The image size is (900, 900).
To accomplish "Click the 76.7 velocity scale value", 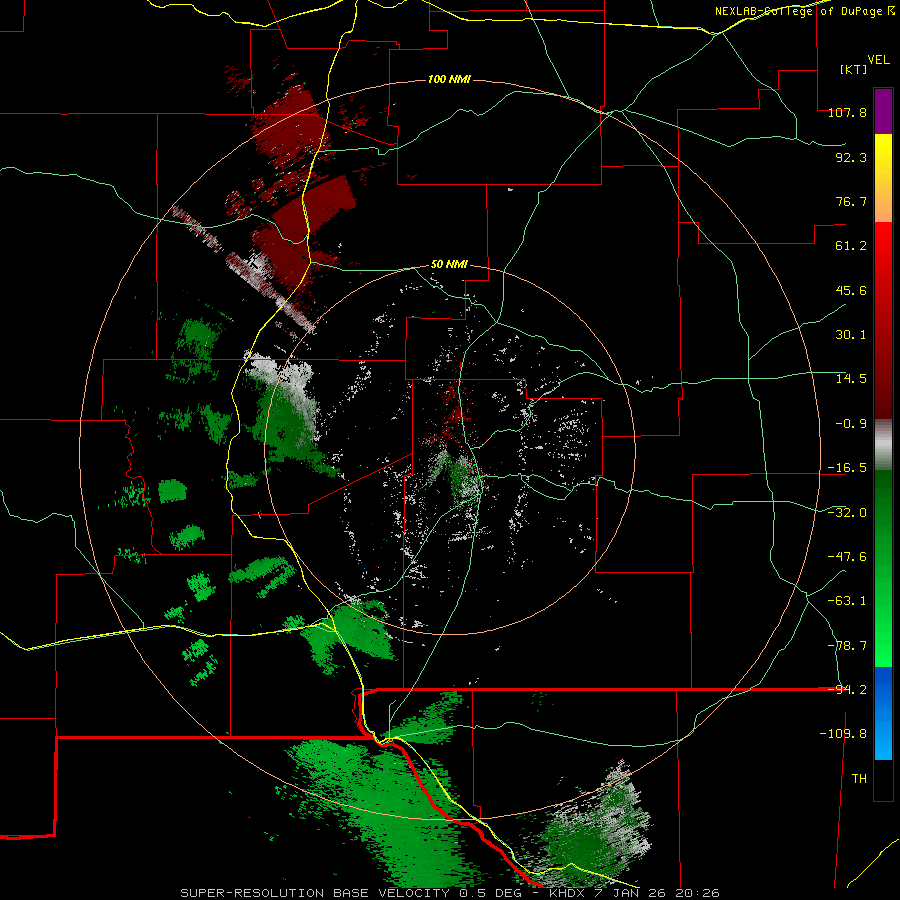I will pos(851,201).
